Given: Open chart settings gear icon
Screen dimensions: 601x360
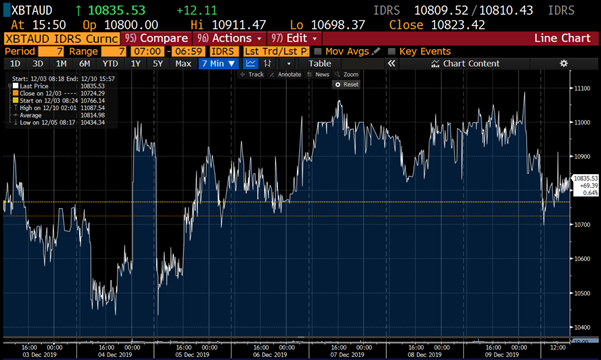Looking at the screenshot, I should 563,64.
